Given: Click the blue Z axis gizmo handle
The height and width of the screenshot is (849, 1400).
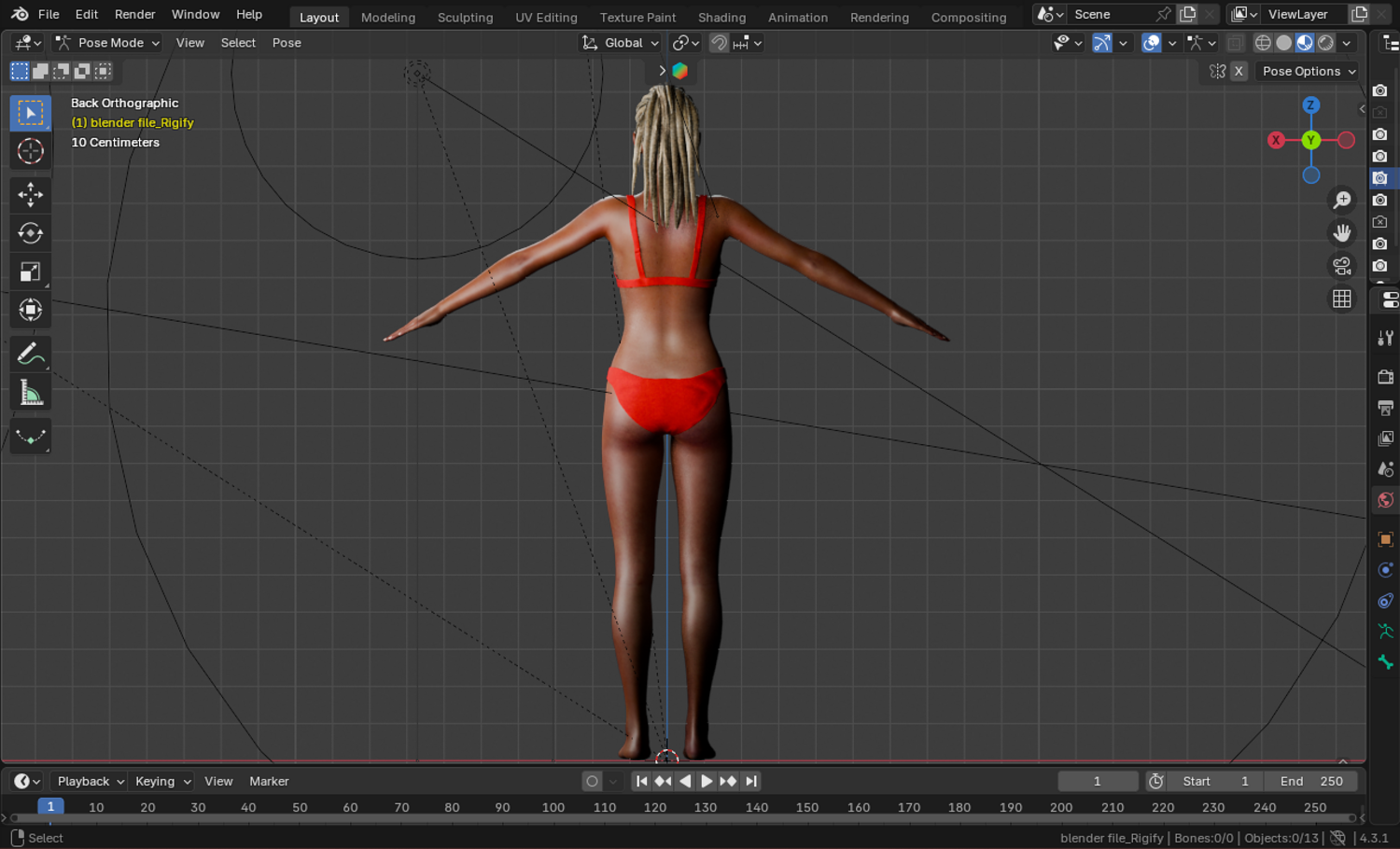Looking at the screenshot, I should [x=1311, y=105].
